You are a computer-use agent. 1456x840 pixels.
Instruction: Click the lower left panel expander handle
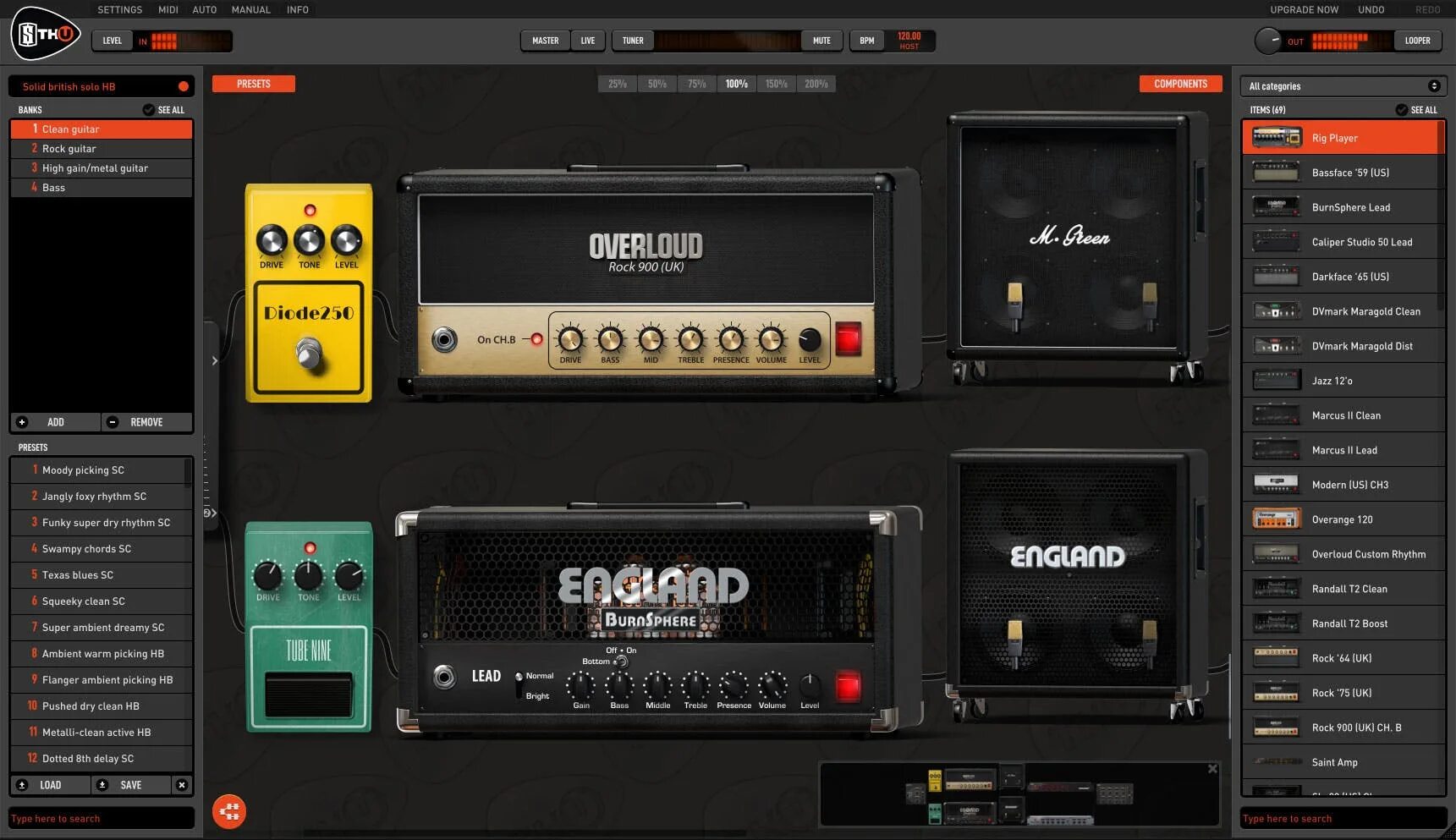click(210, 513)
